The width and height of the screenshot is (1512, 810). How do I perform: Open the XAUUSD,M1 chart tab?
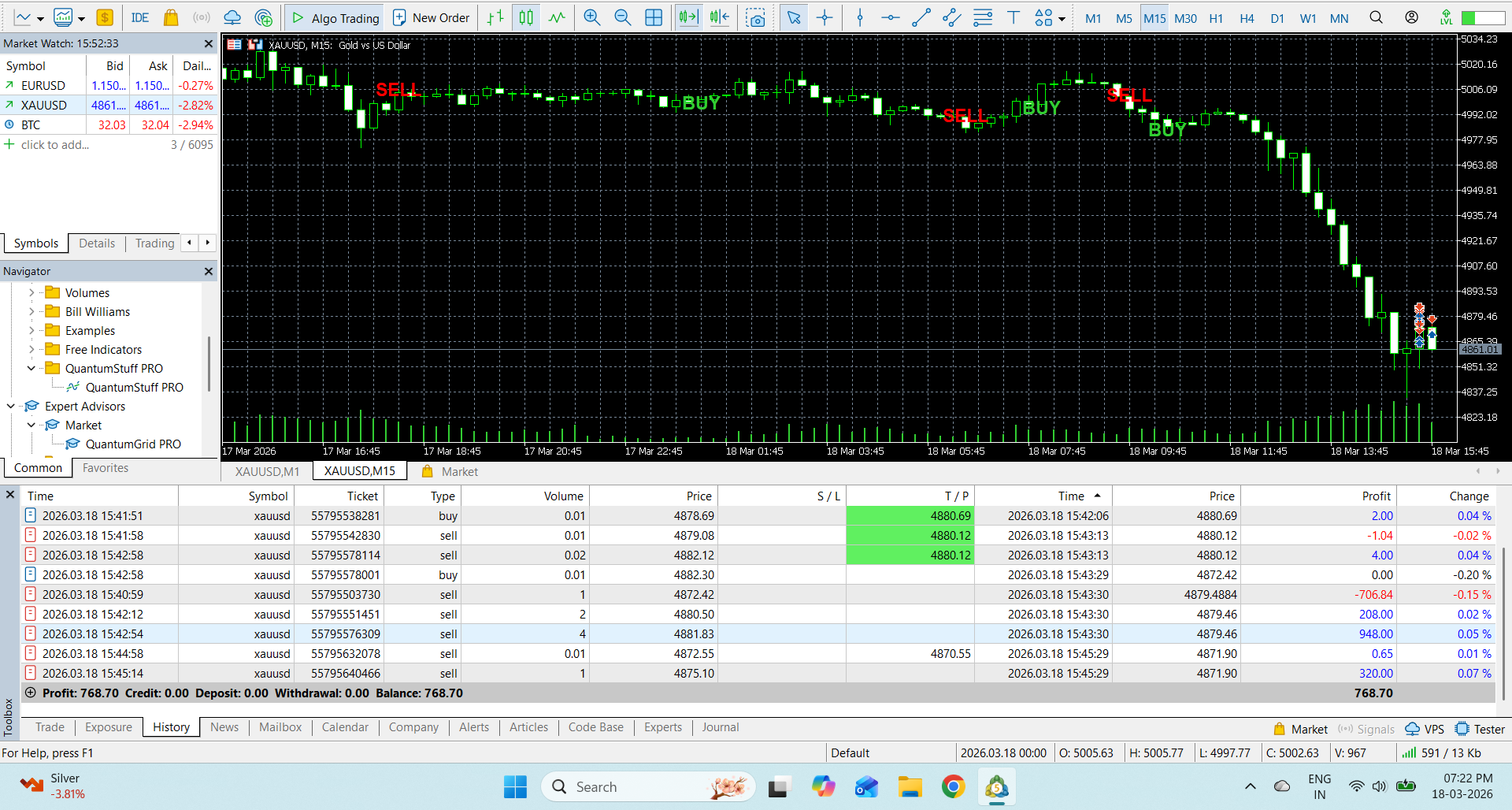(x=268, y=471)
